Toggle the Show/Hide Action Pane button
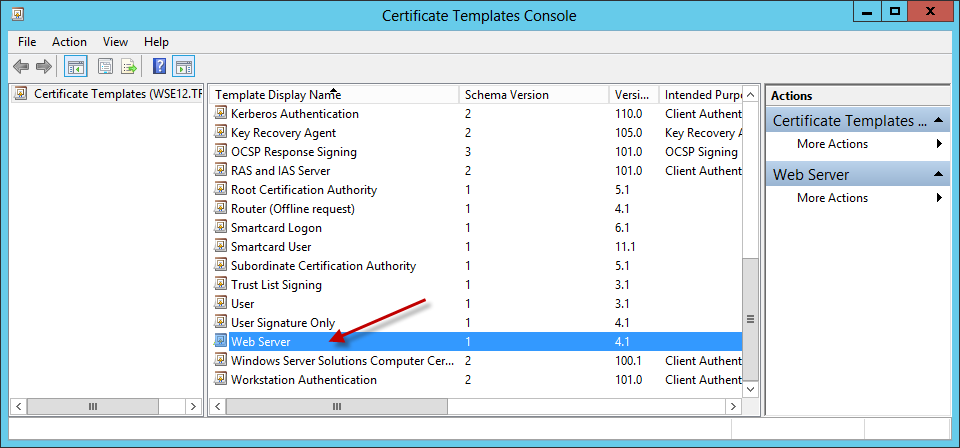The width and height of the screenshot is (960, 448). [183, 67]
